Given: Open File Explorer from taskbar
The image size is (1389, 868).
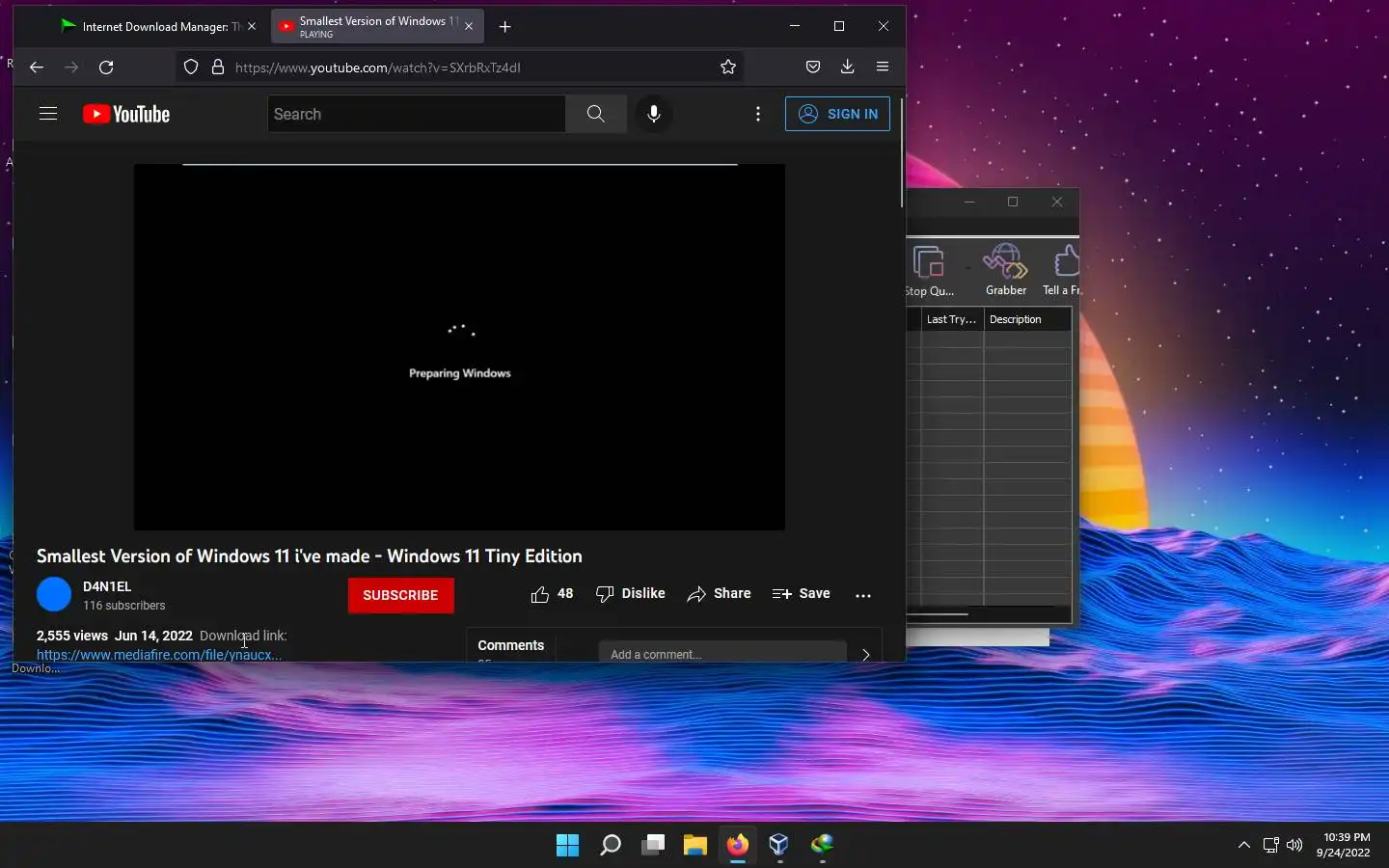Looking at the screenshot, I should (x=695, y=845).
